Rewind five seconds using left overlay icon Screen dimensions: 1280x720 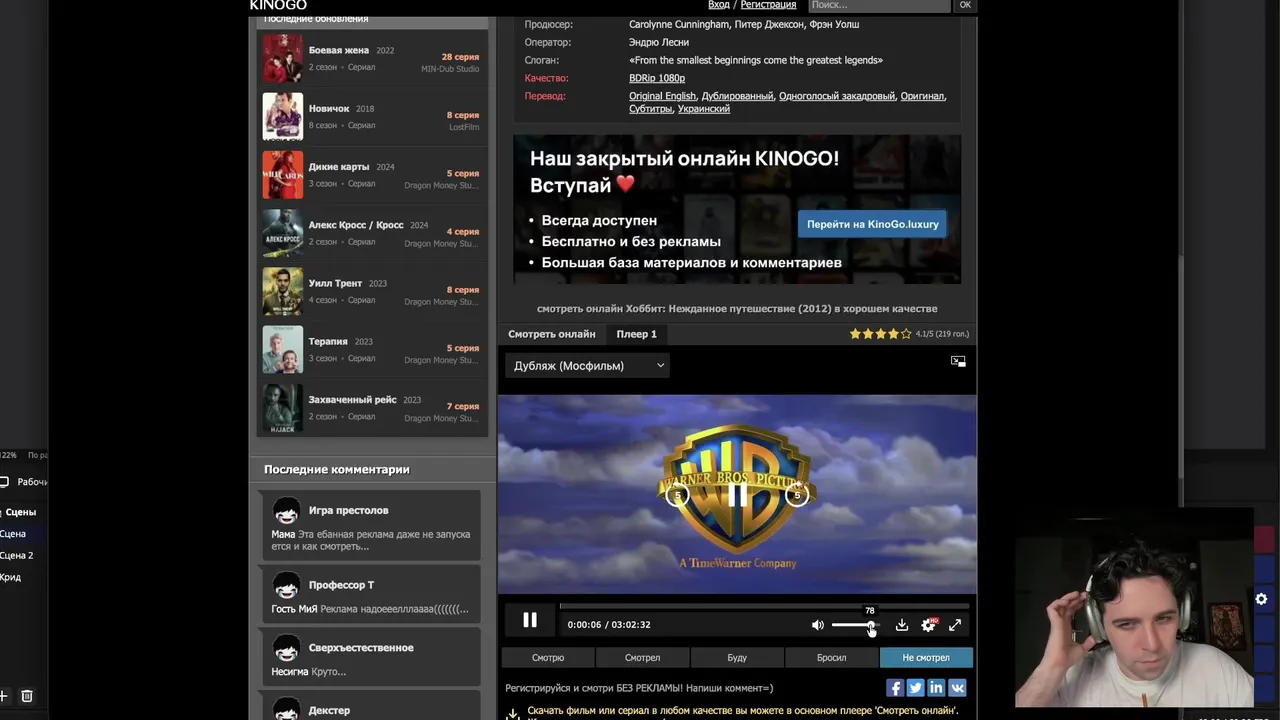tap(677, 495)
